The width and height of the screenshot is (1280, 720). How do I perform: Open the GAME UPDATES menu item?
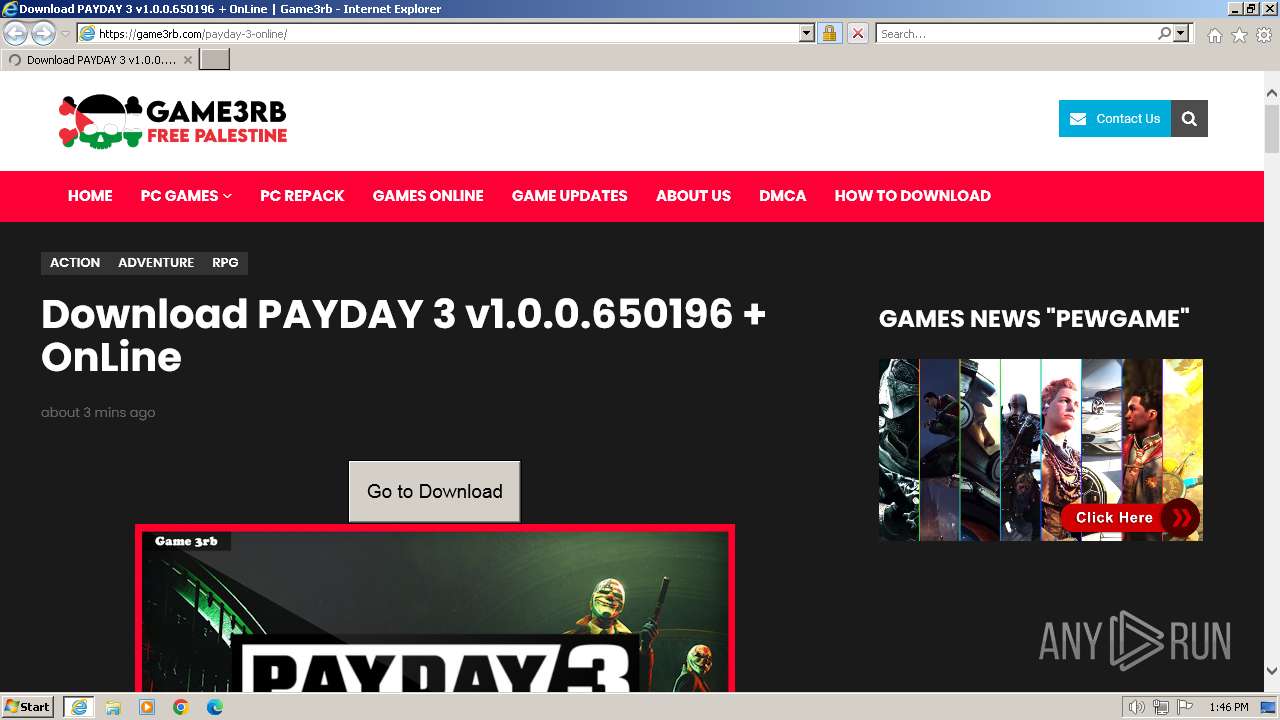pyautogui.click(x=570, y=196)
